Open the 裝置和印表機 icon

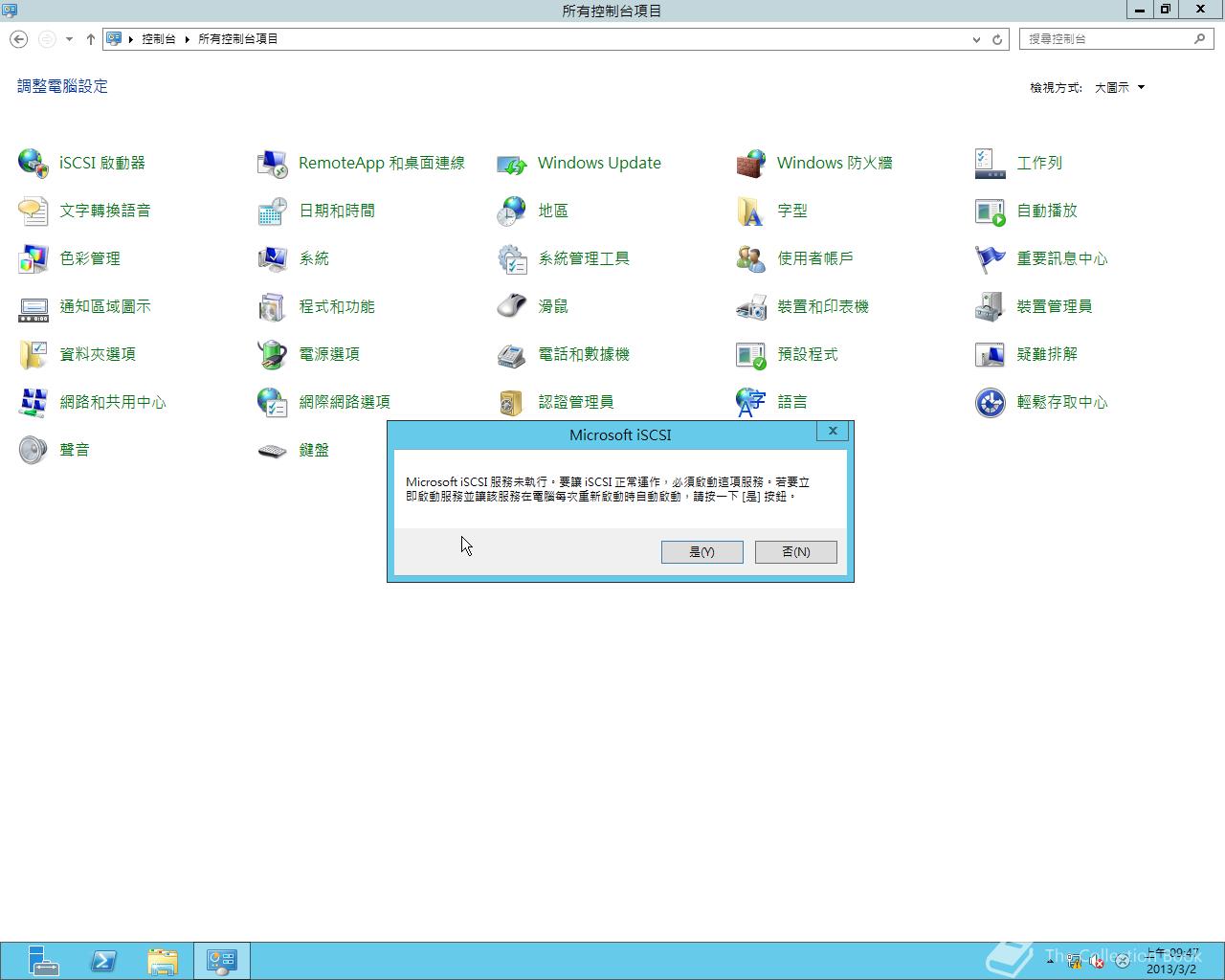[x=751, y=306]
